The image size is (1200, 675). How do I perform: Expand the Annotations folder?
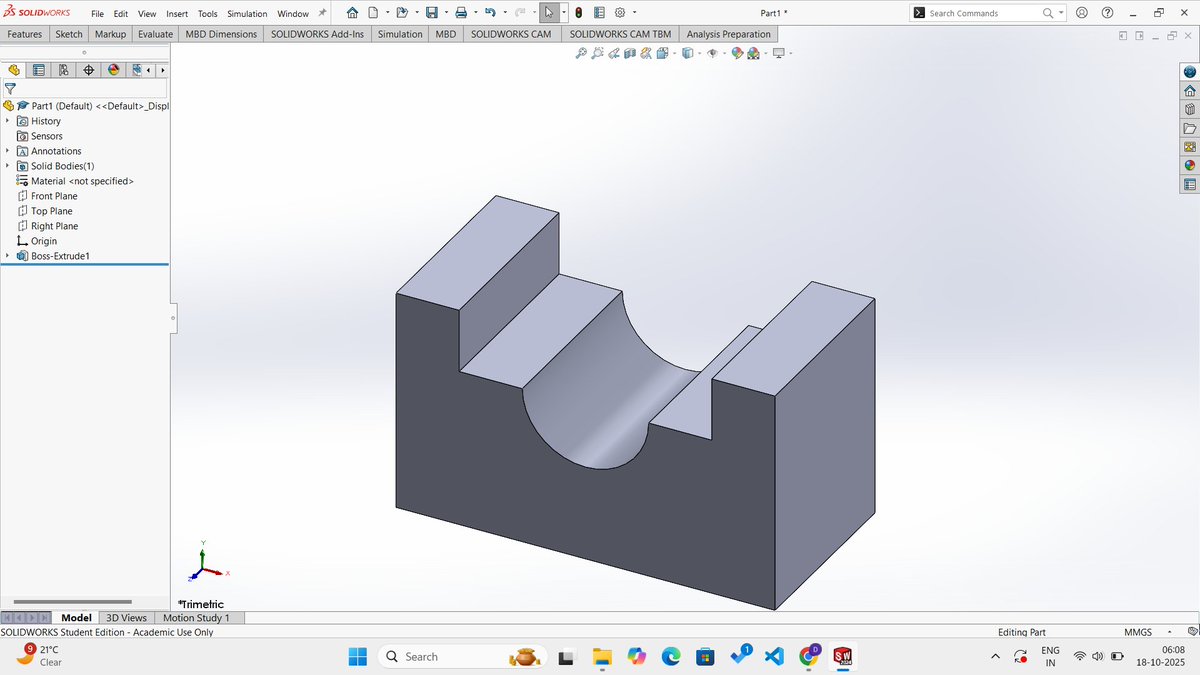8,151
